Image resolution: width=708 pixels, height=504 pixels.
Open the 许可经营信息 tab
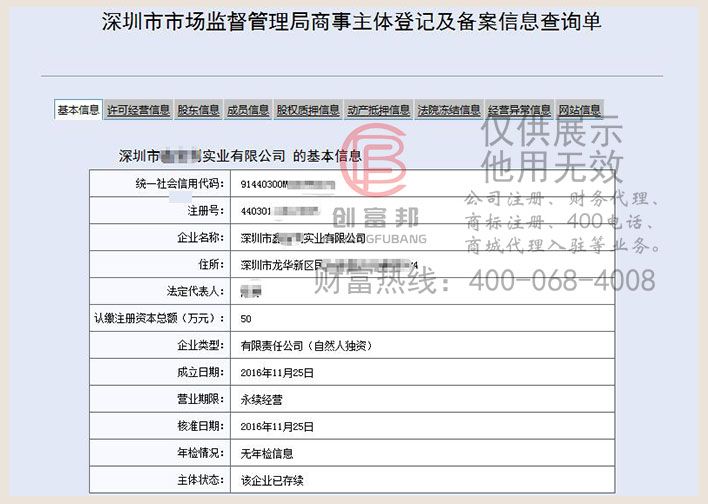[138, 110]
